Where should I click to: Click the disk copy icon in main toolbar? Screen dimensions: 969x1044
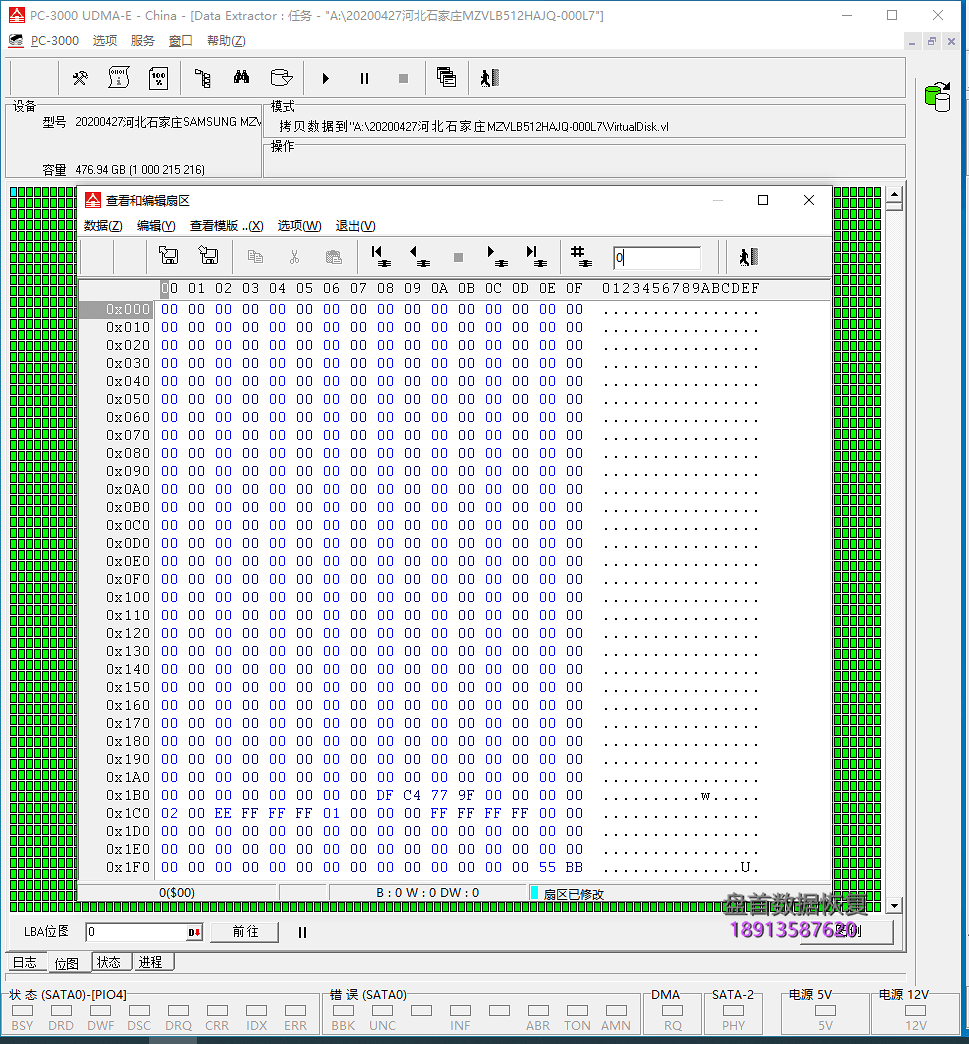(282, 78)
